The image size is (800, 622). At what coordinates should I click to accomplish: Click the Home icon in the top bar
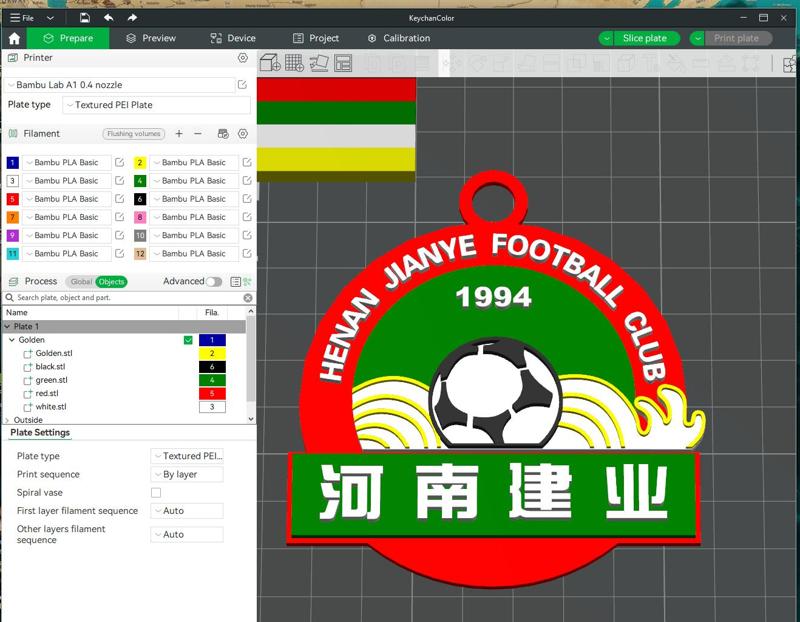(12, 38)
